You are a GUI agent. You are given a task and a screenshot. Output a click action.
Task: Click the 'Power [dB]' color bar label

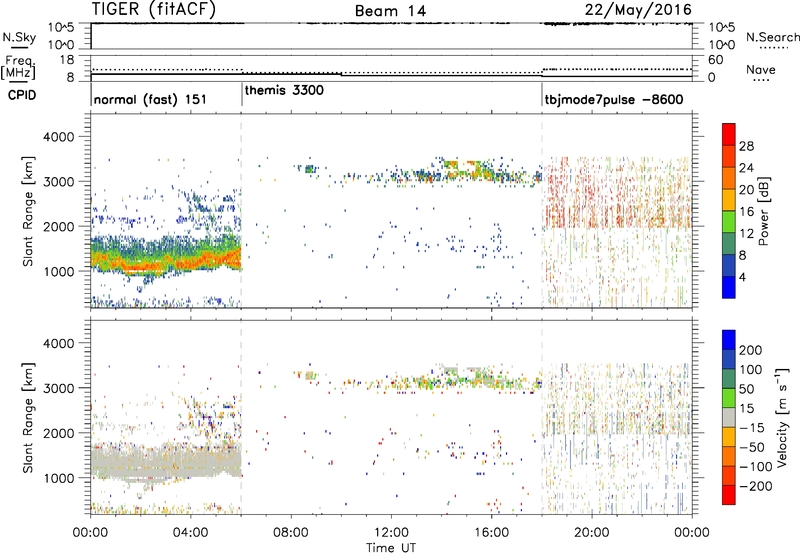point(764,211)
